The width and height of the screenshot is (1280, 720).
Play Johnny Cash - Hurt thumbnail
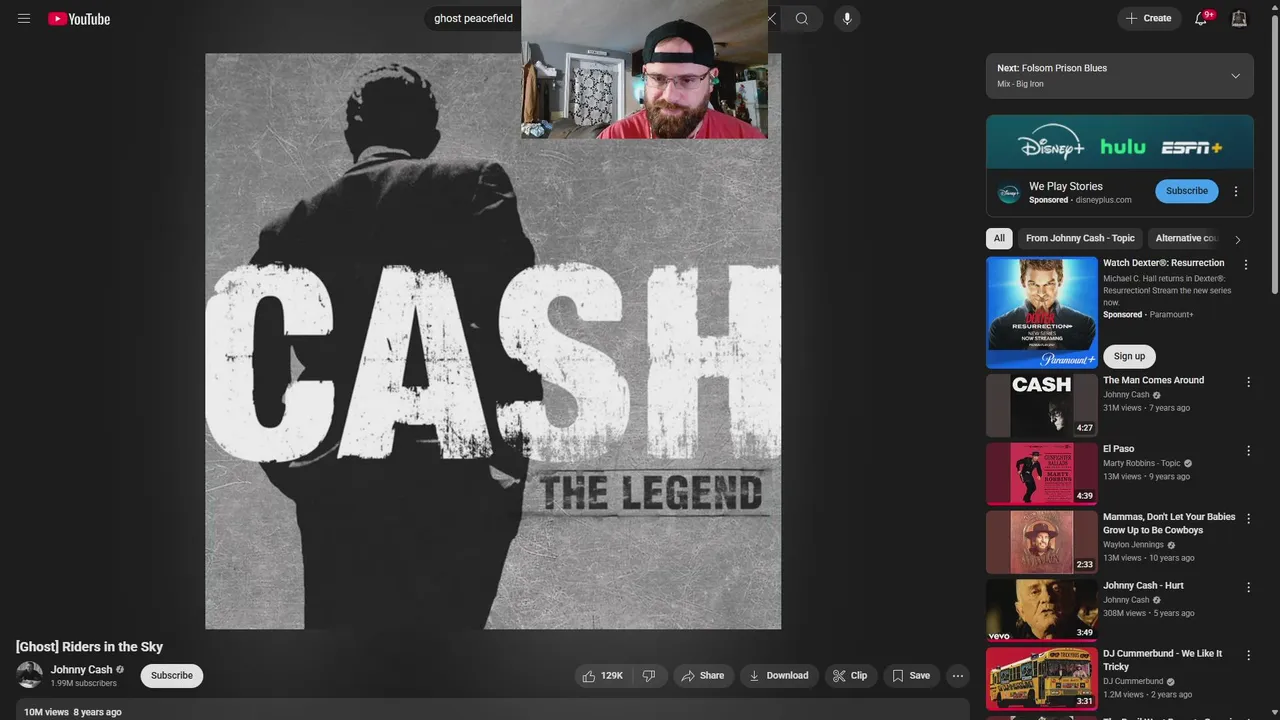pyautogui.click(x=1042, y=610)
